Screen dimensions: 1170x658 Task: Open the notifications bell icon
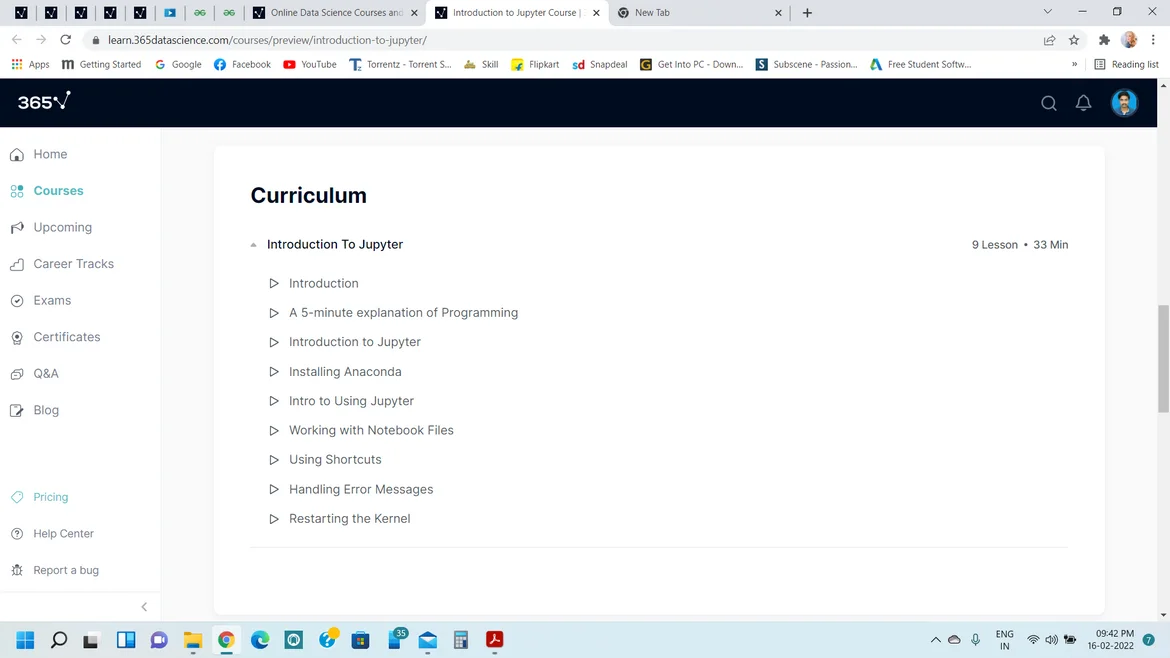(x=1083, y=103)
